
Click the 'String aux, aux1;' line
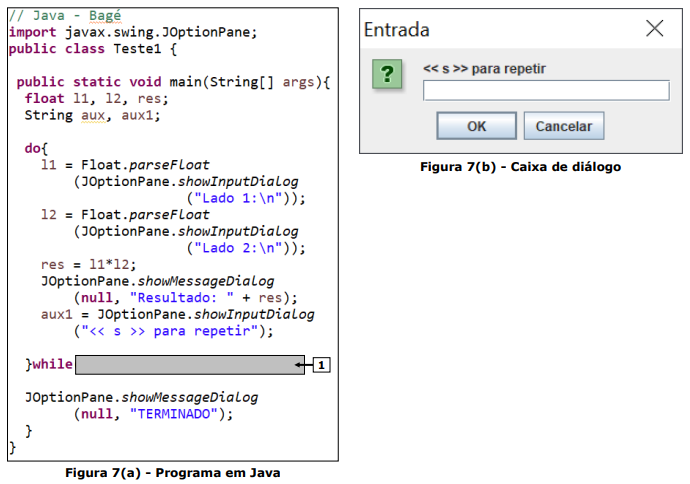[92, 115]
